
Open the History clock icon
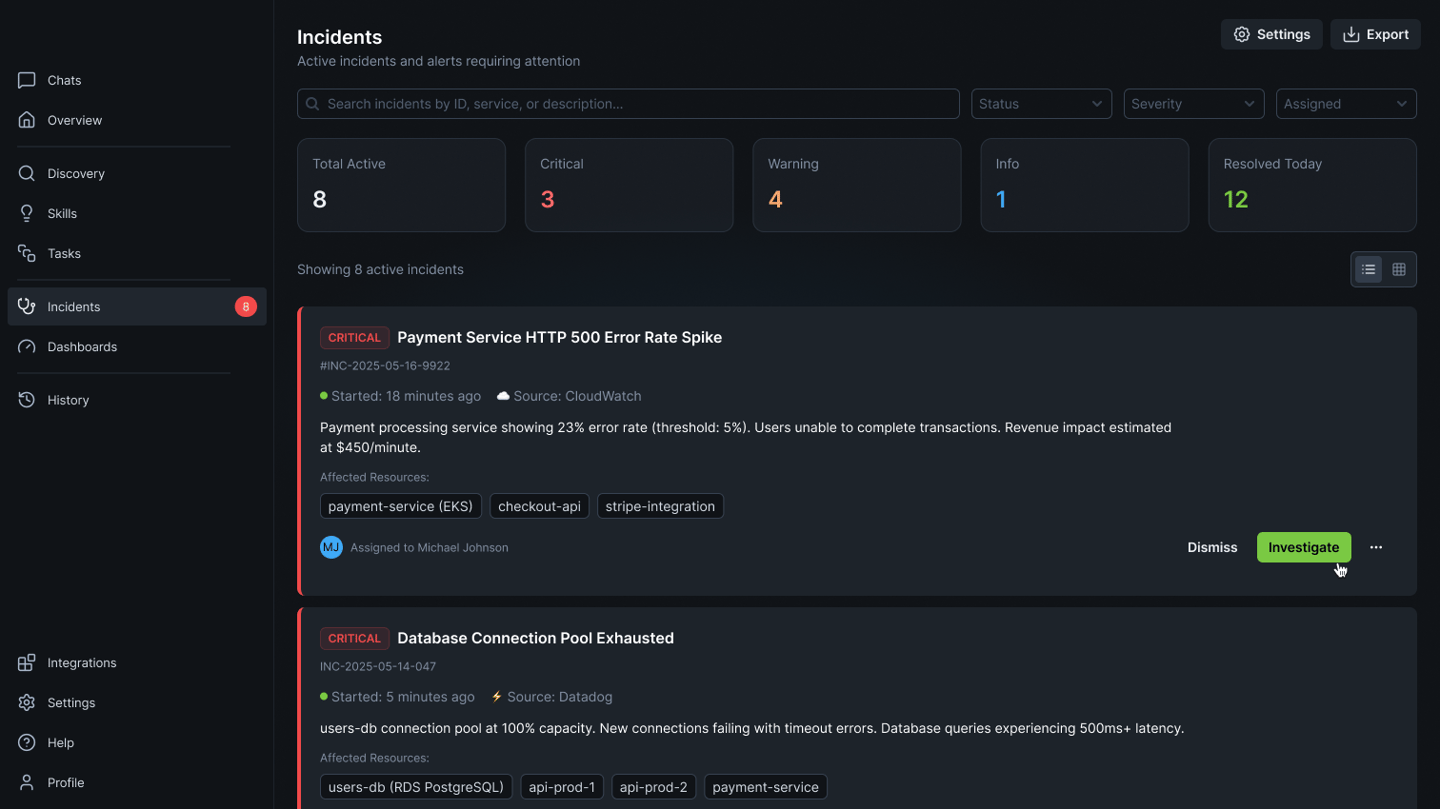click(x=27, y=400)
